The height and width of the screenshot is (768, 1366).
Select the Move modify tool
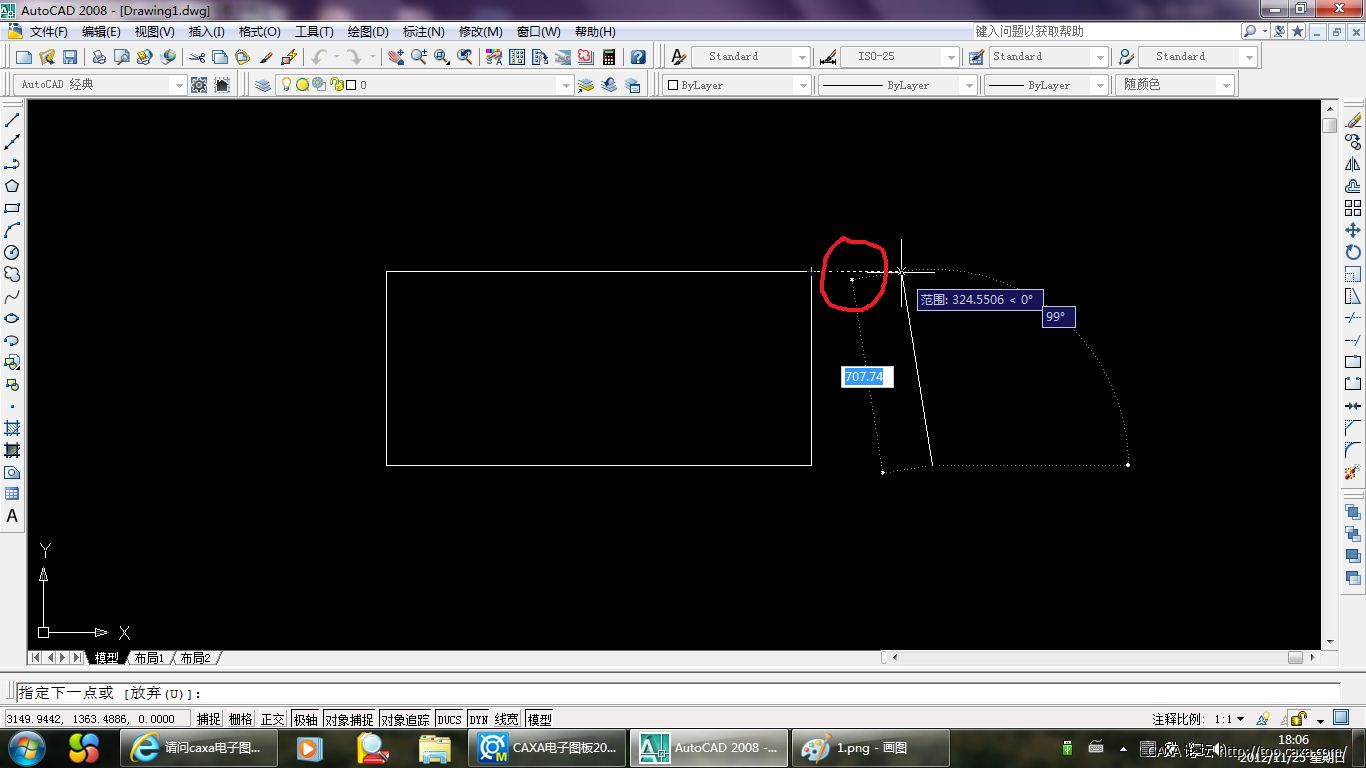[1353, 230]
